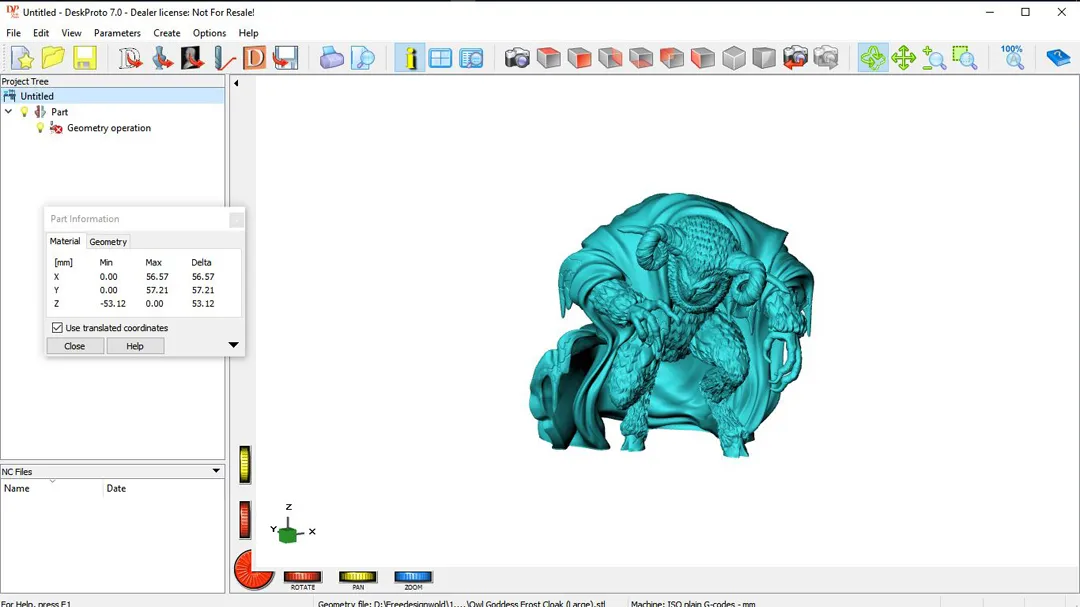Screen dimensions: 1080x607
Task: Collapse the Part tree node
Action: tap(8, 112)
